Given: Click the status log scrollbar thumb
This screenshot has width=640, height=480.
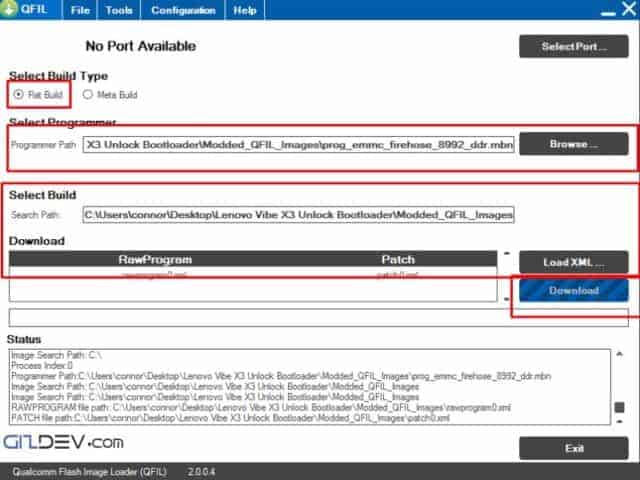Looking at the screenshot, I should tap(620, 407).
